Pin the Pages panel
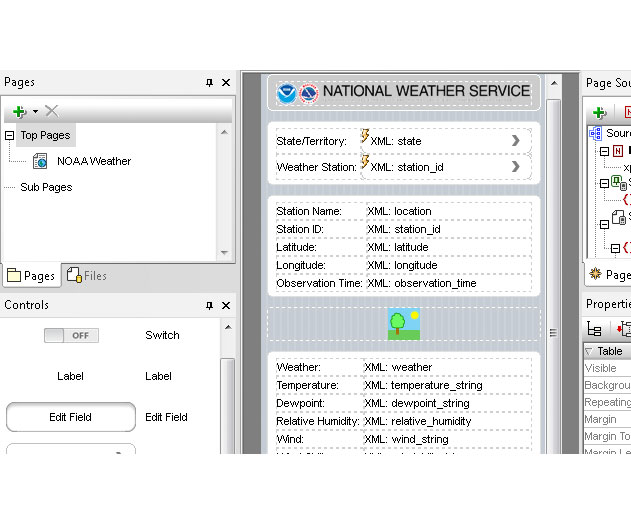The image size is (631, 522). [209, 83]
